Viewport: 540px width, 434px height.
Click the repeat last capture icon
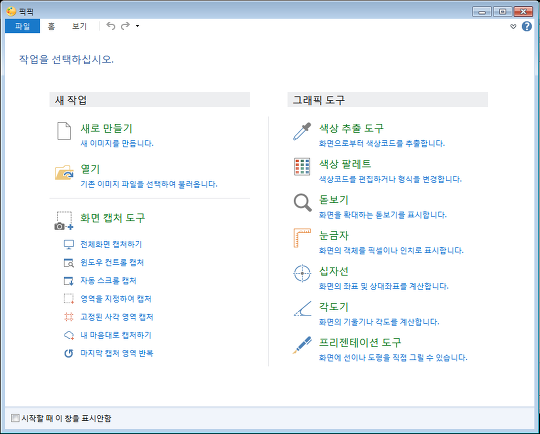[69, 353]
